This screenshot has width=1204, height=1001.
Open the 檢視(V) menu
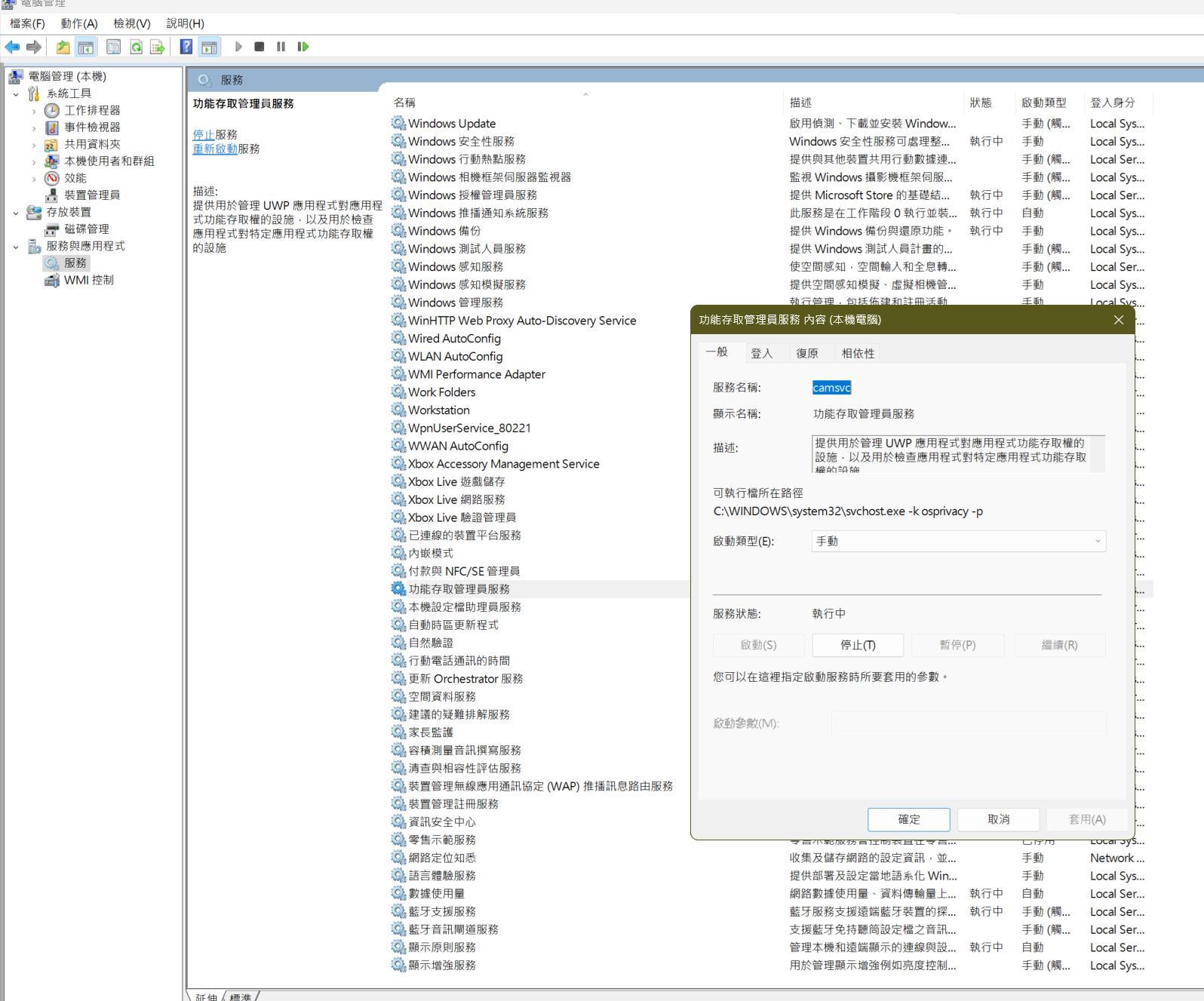coord(132,23)
